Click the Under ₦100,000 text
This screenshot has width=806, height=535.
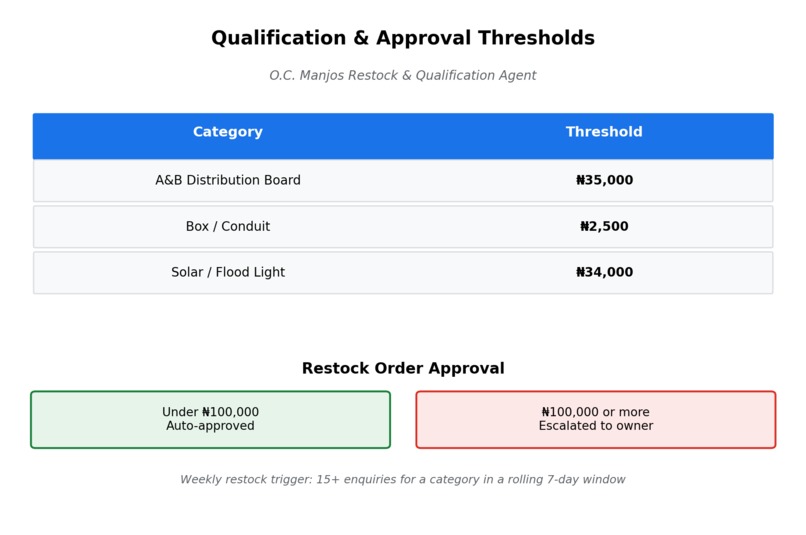point(210,412)
